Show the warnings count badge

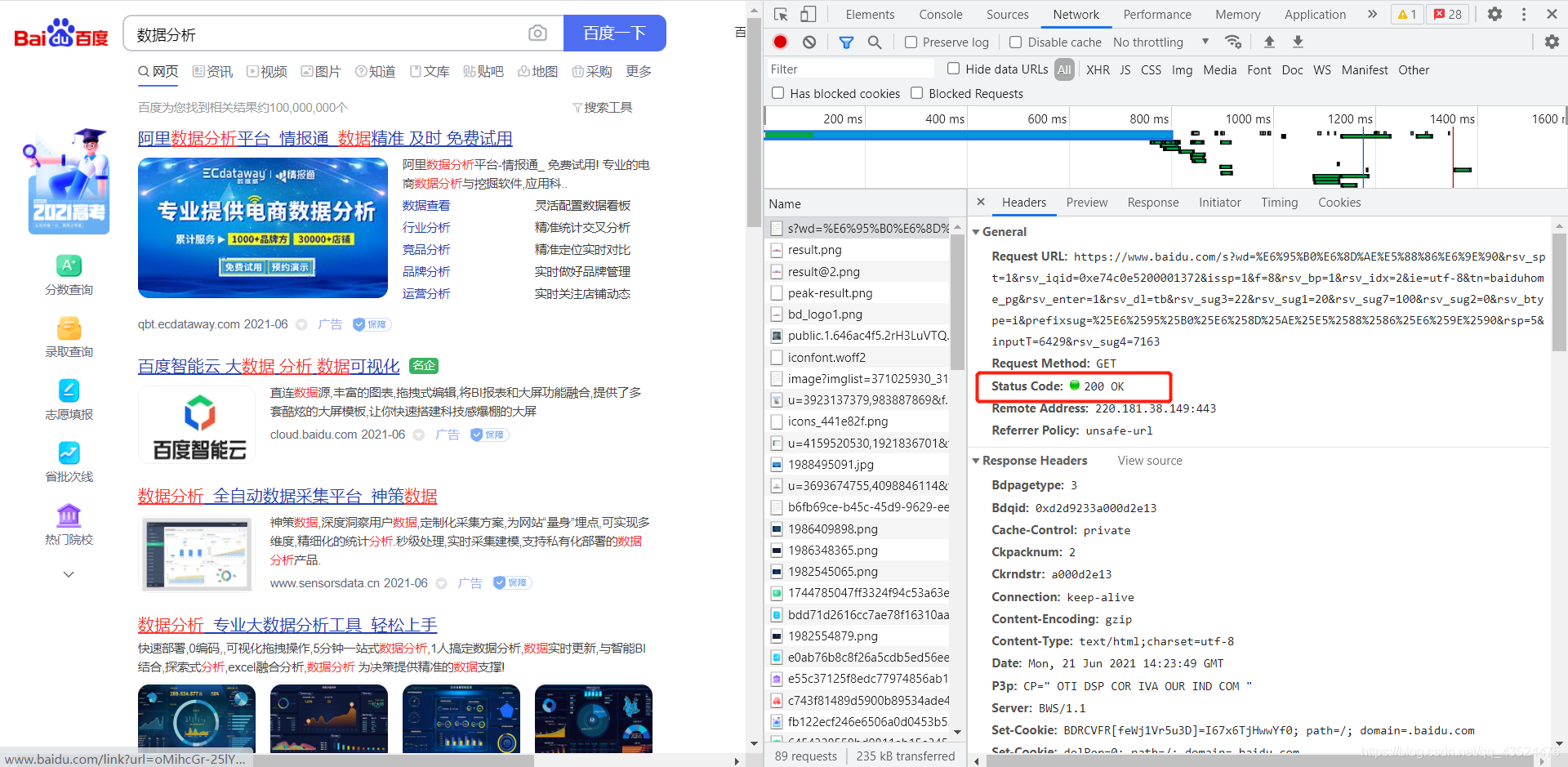click(1407, 14)
